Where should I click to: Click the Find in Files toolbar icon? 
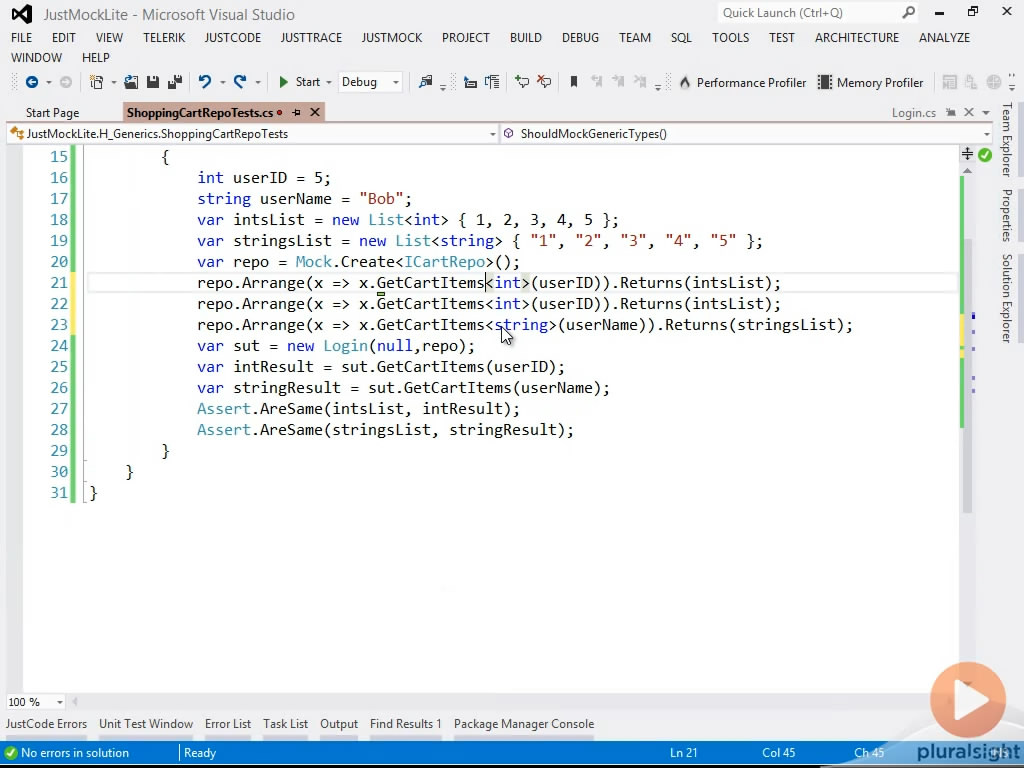pos(426,82)
